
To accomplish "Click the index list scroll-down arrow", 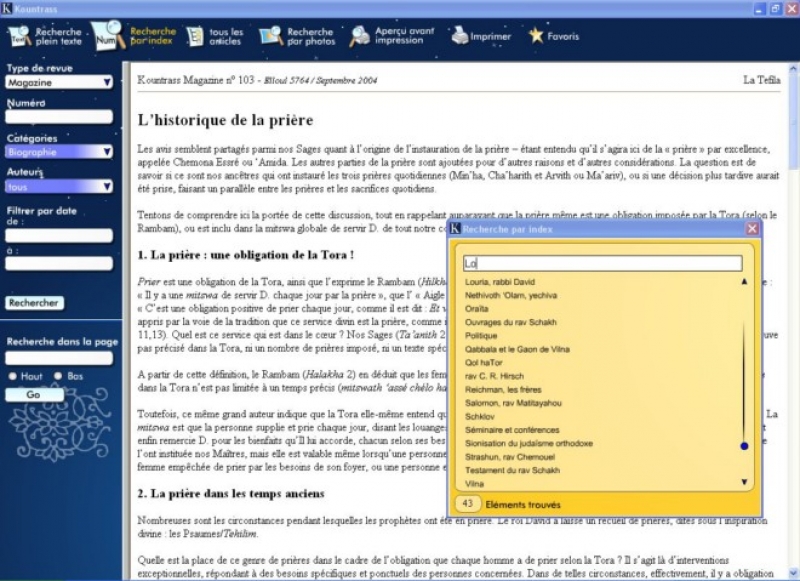I will pyautogui.click(x=744, y=482).
